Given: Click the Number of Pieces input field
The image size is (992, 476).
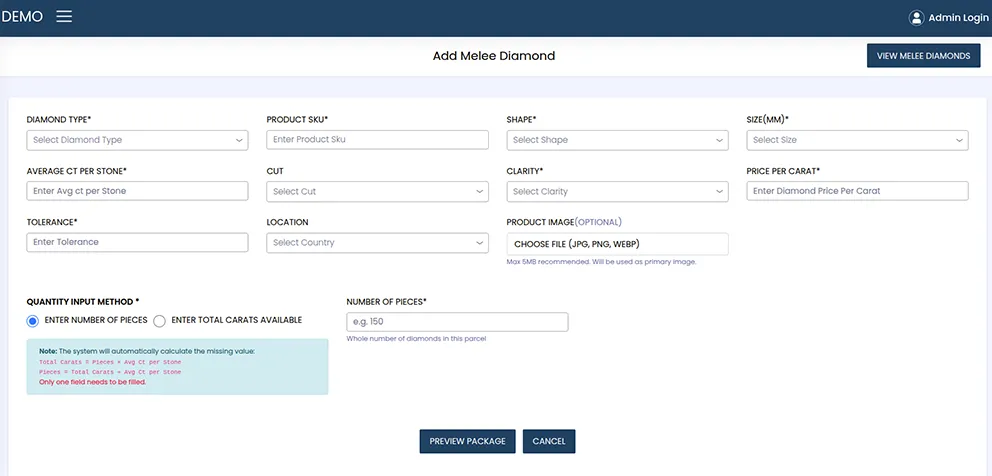Looking at the screenshot, I should pyautogui.click(x=457, y=322).
